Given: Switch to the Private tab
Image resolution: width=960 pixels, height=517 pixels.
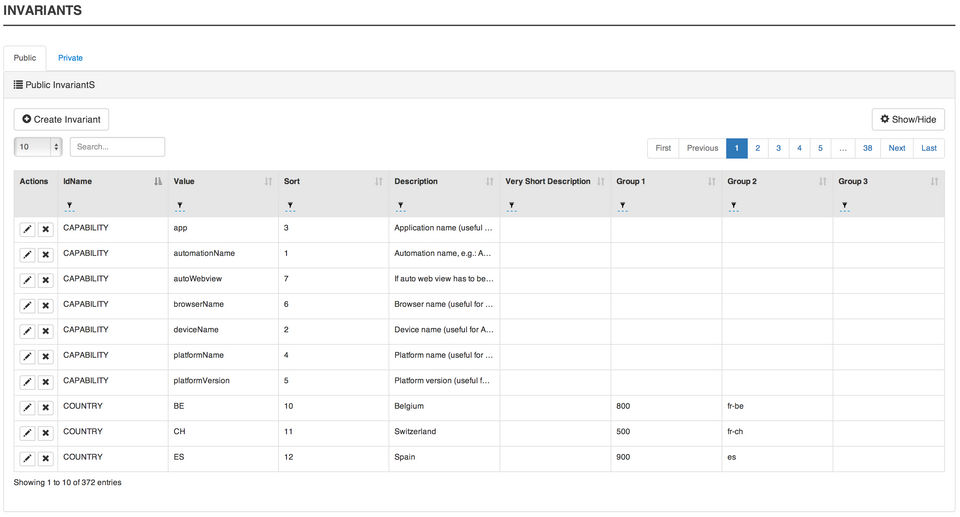Looking at the screenshot, I should (70, 58).
